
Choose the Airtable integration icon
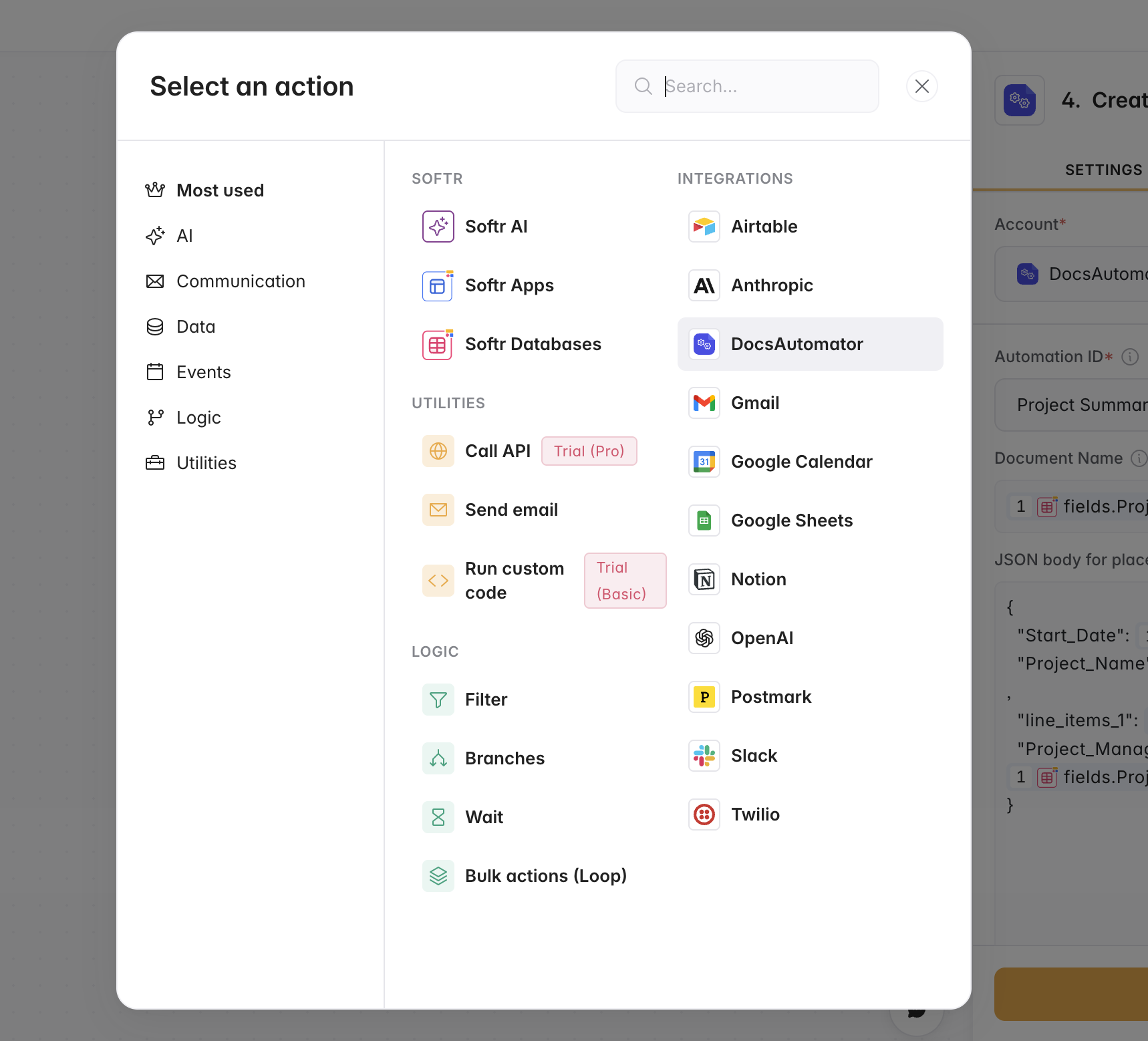pos(704,227)
